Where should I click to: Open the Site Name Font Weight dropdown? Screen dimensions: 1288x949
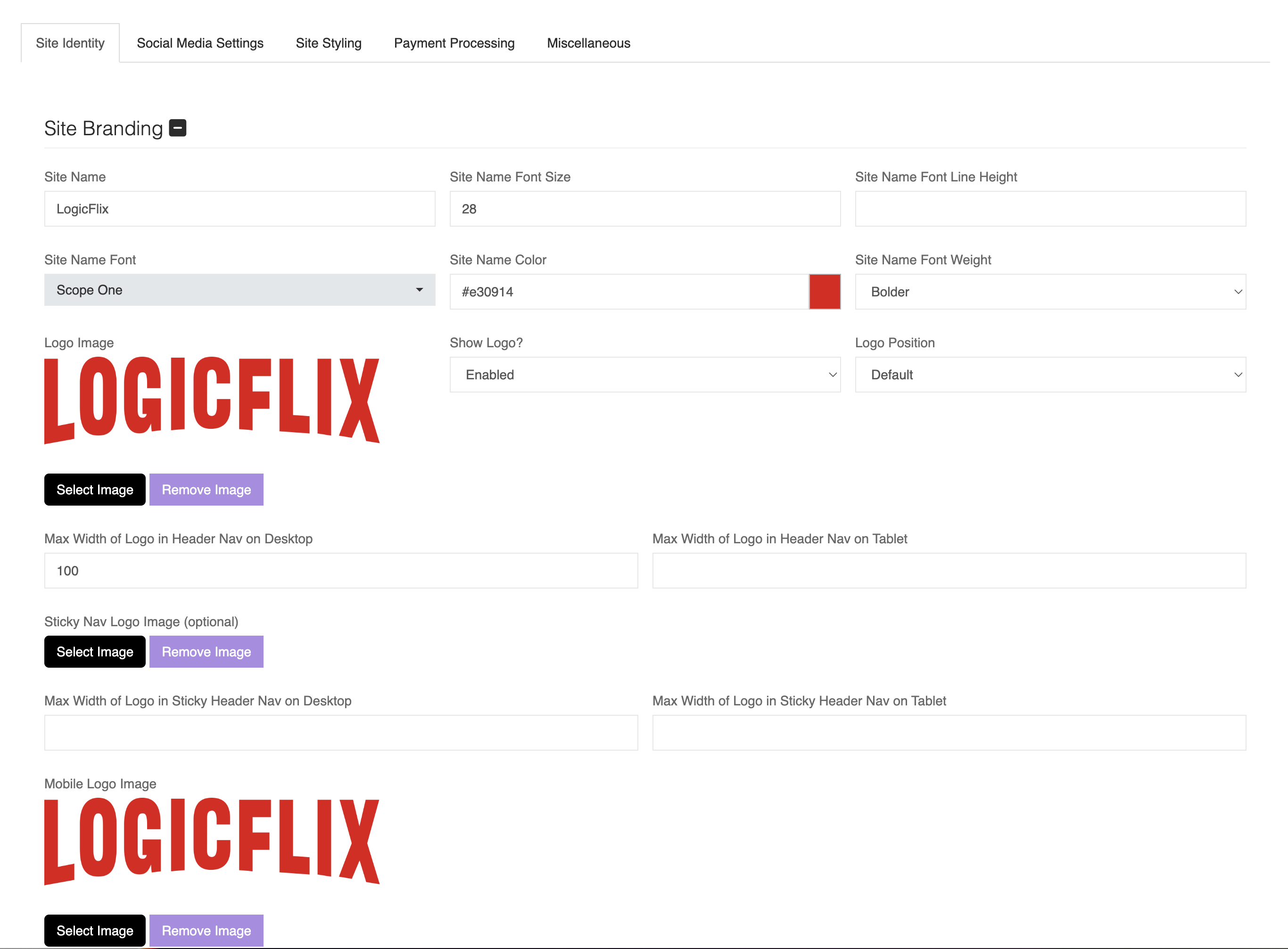(x=1050, y=292)
